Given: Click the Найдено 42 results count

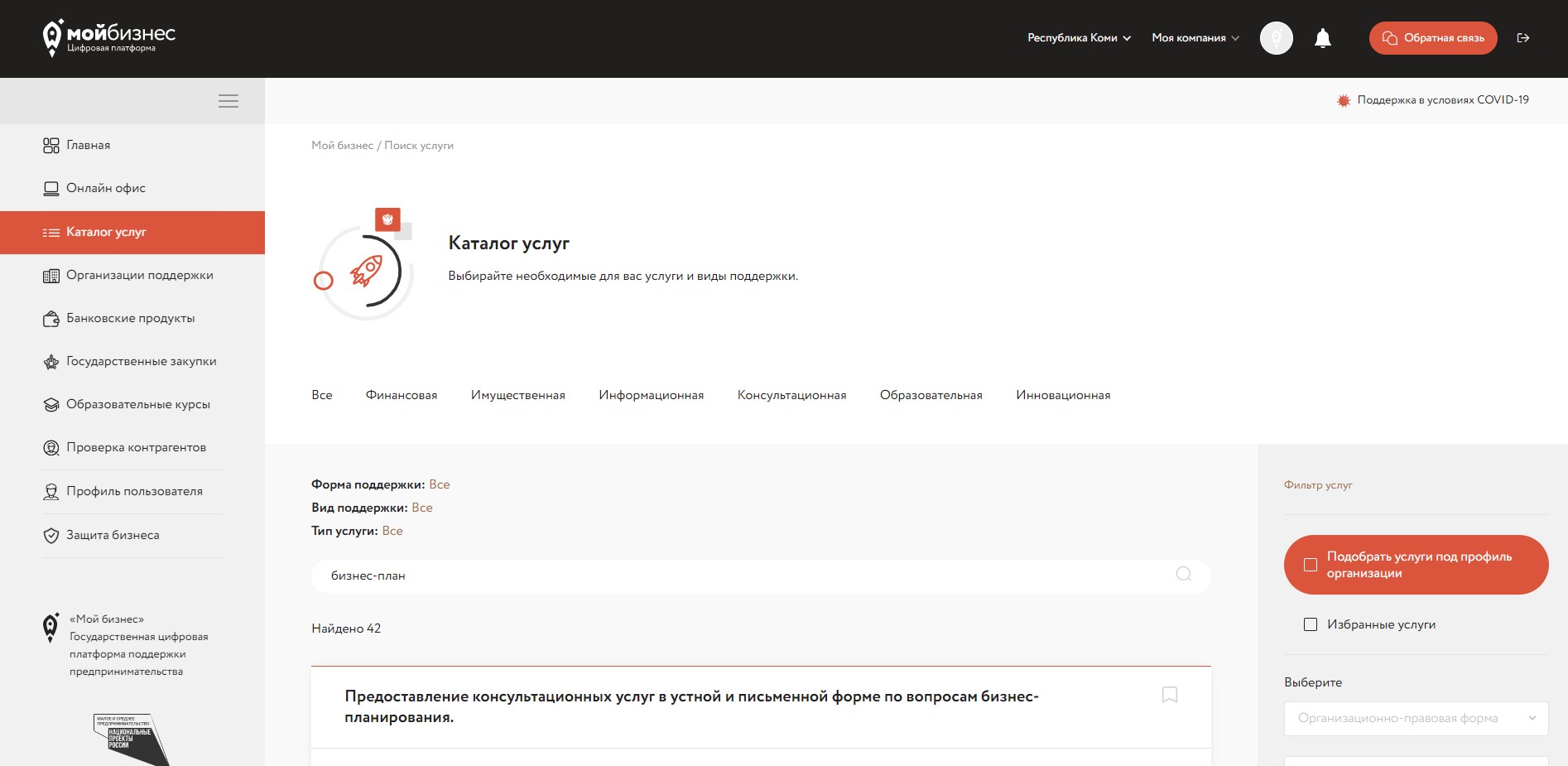Looking at the screenshot, I should coord(346,629).
